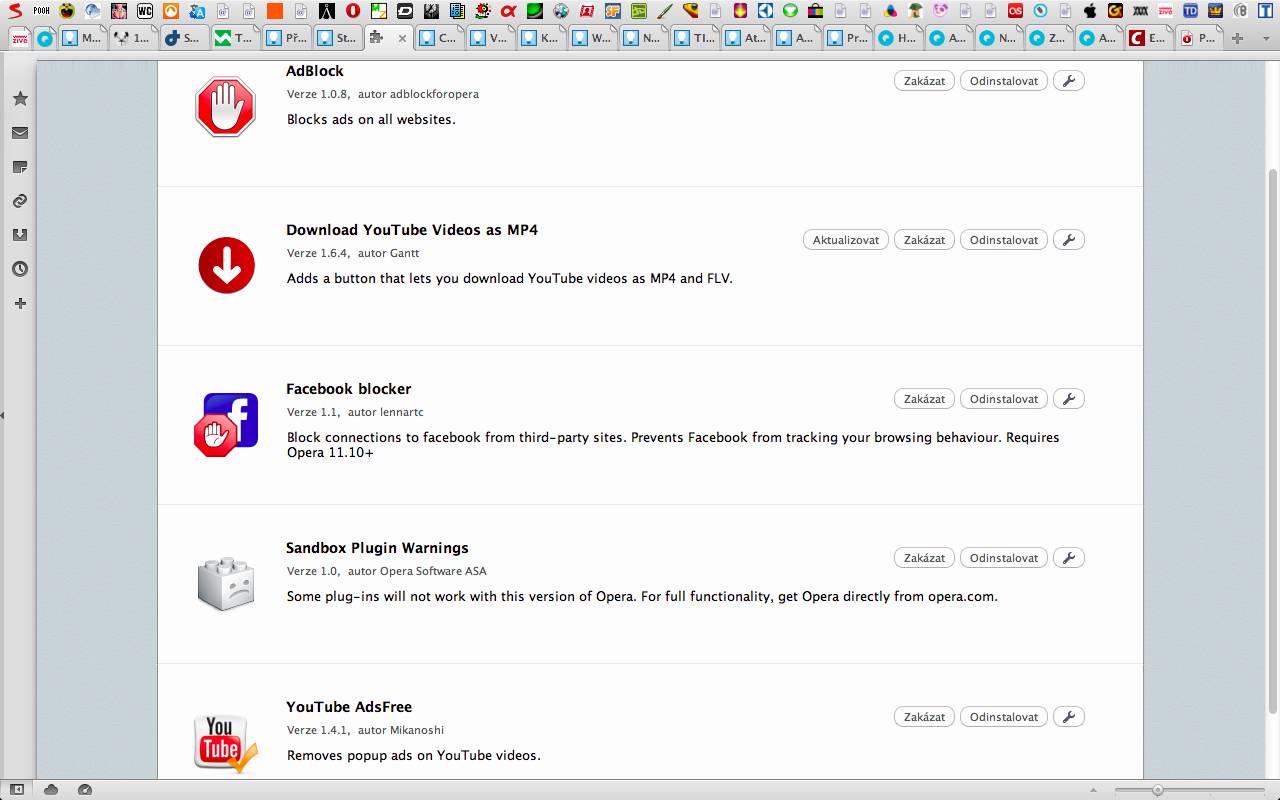Screen dimensions: 1280x800
Task: Click the vertical page scrollbar
Action: (1273, 440)
